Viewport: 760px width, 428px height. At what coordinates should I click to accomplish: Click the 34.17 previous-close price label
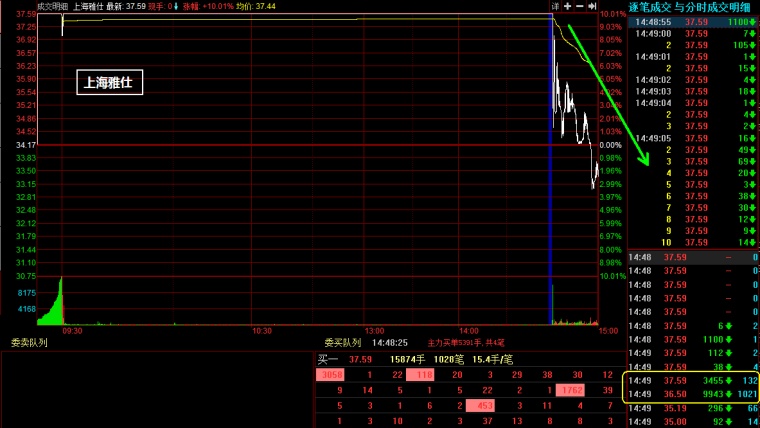(x=26, y=145)
